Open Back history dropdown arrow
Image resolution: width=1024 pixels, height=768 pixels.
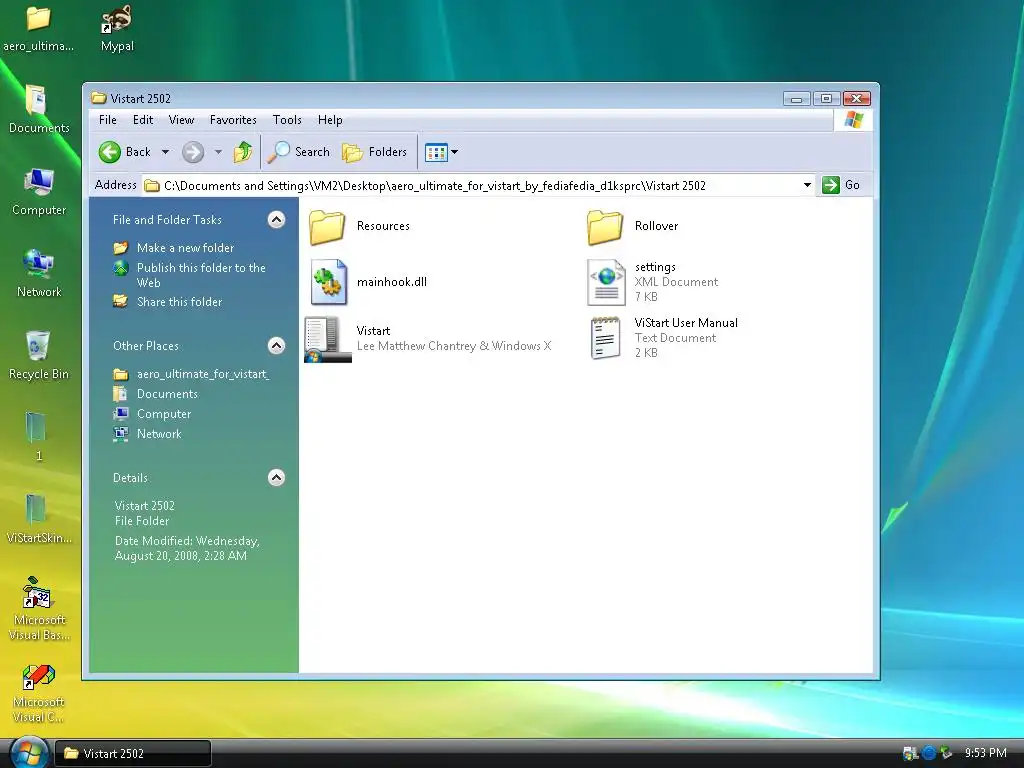point(165,152)
